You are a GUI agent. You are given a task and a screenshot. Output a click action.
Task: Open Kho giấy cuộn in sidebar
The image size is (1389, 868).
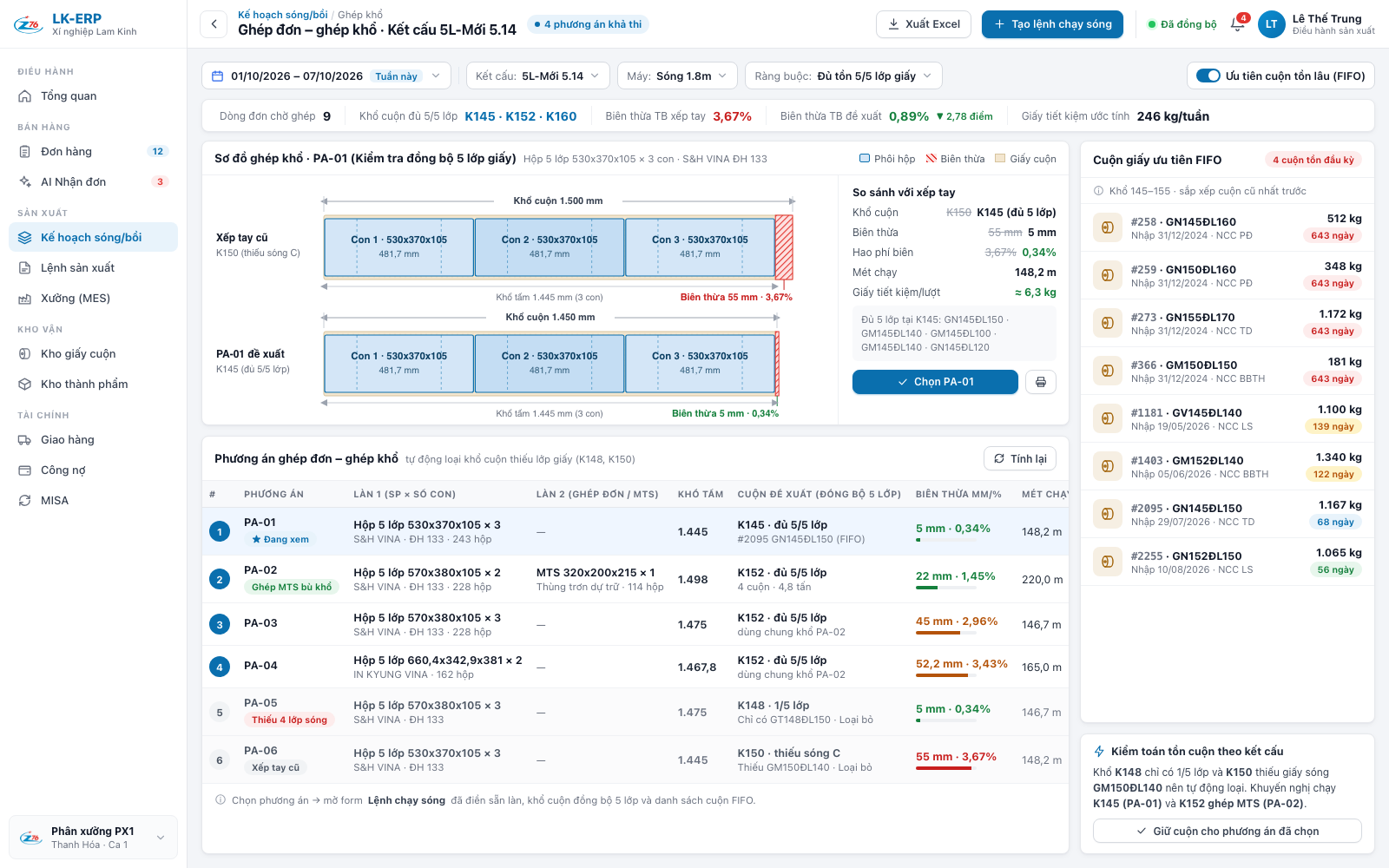point(93,353)
